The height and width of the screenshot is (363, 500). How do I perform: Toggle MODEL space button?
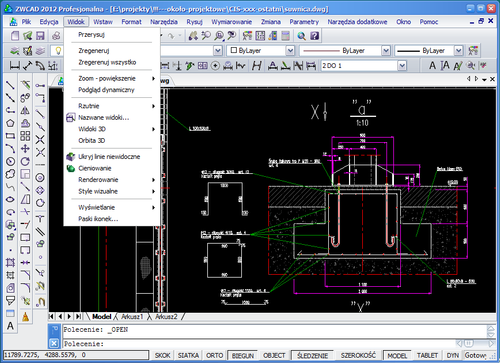pyautogui.click(x=397, y=355)
